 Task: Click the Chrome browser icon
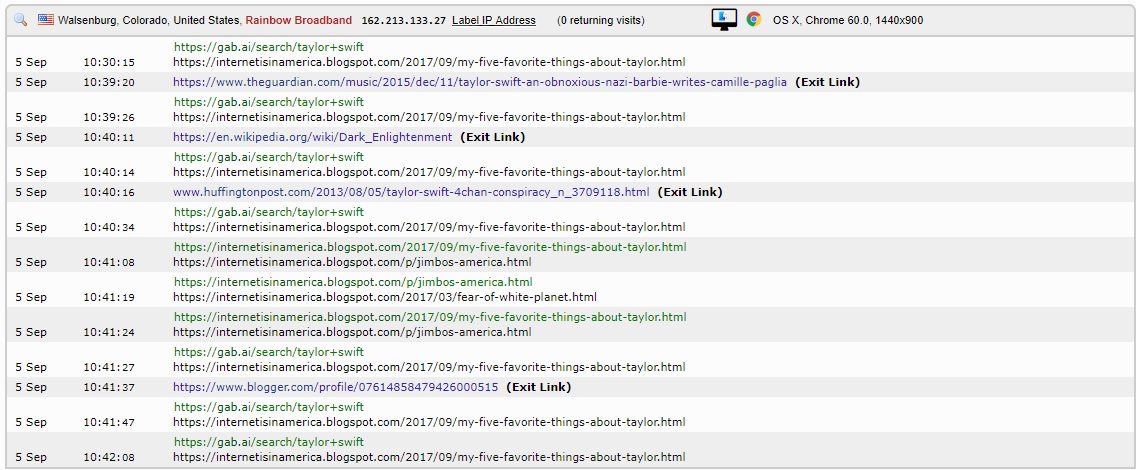point(754,20)
